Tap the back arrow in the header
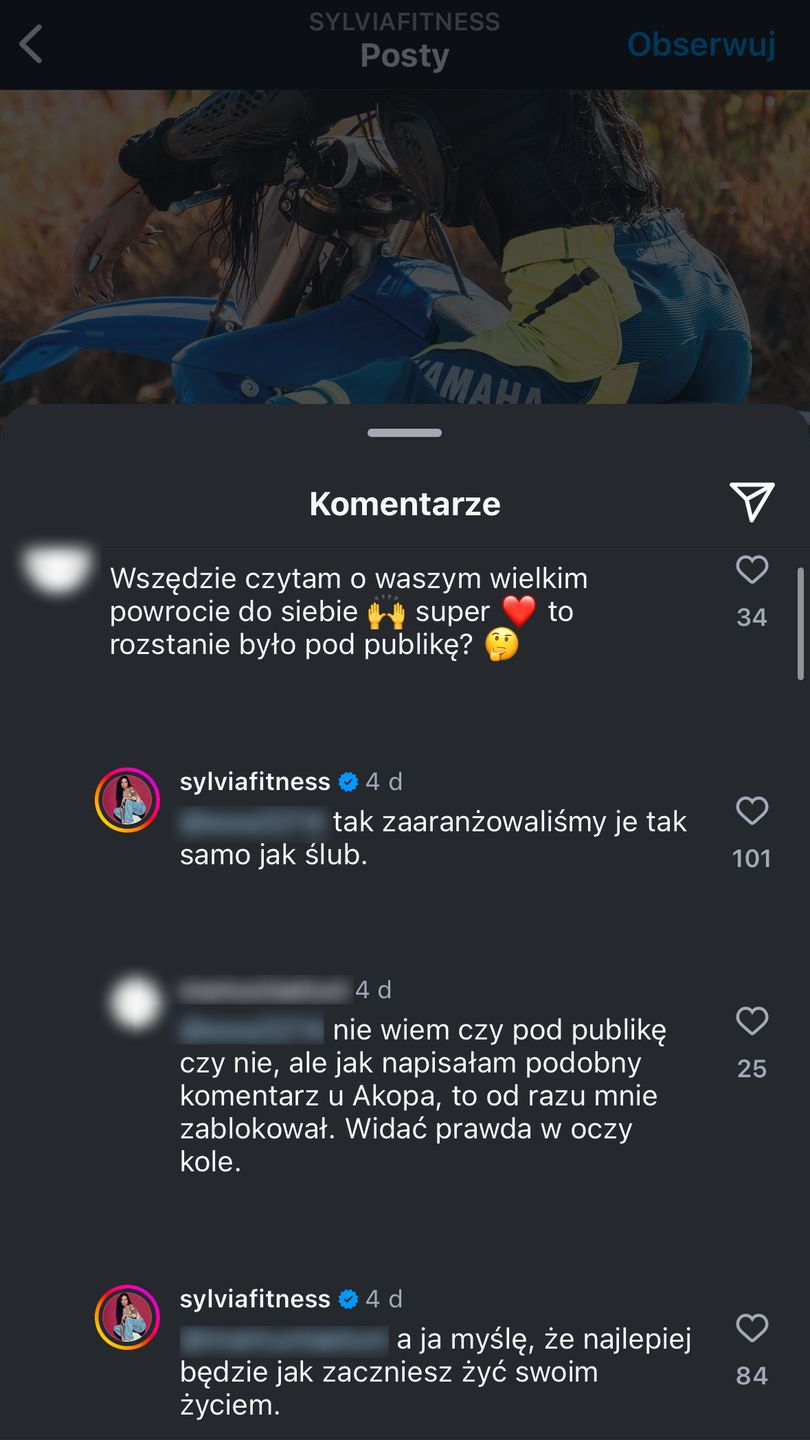810x1440 pixels. point(31,45)
